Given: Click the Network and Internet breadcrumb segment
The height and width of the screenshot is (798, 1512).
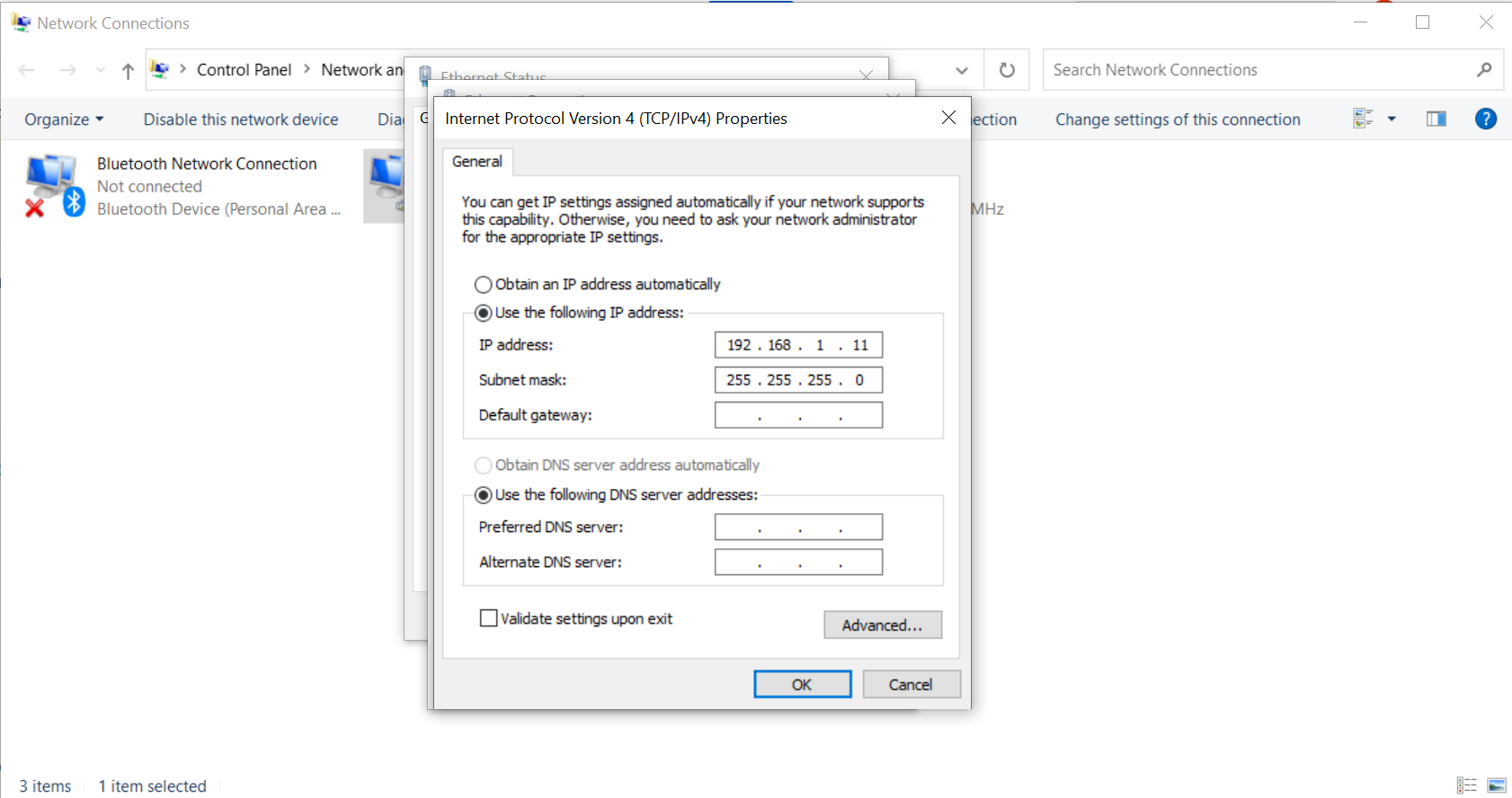Looking at the screenshot, I should point(362,70).
